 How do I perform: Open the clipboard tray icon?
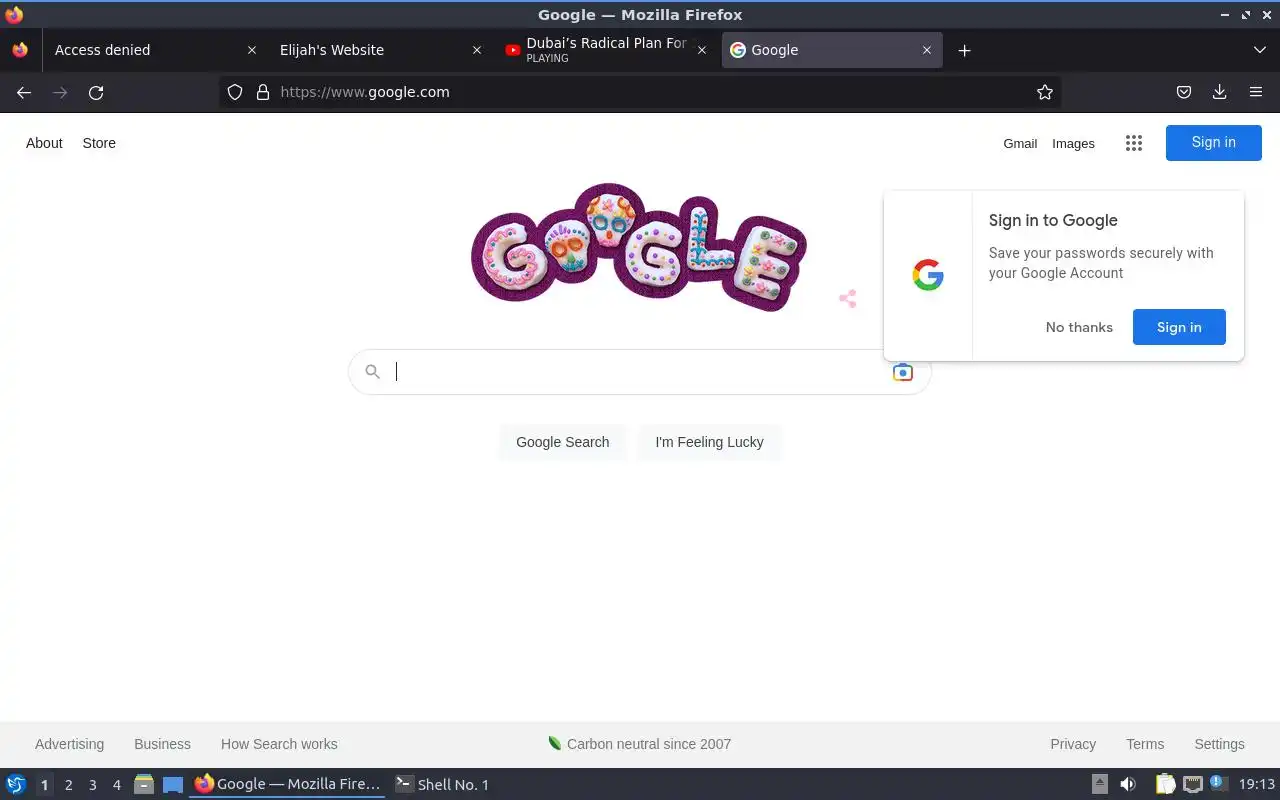(x=1165, y=784)
